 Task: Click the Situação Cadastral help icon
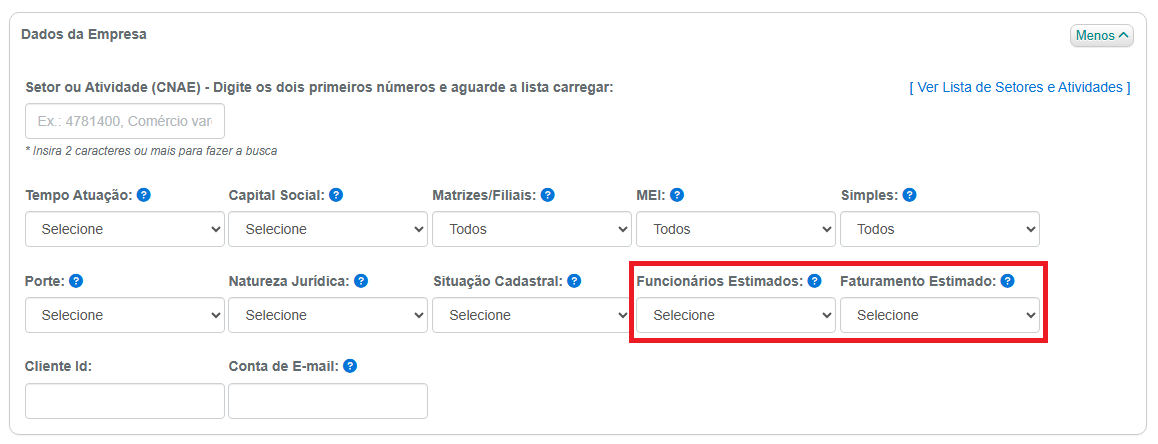[574, 281]
